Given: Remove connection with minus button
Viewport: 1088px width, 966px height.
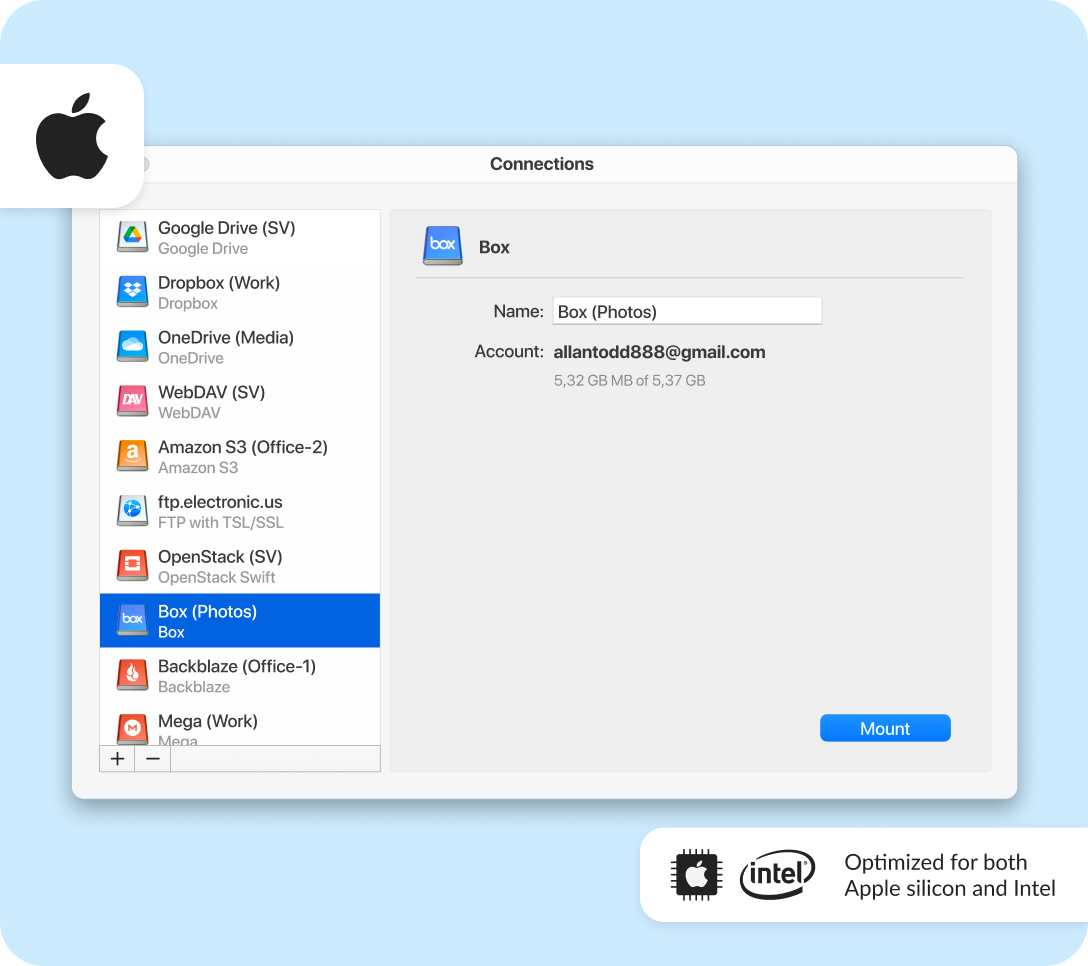Looking at the screenshot, I should [x=153, y=759].
